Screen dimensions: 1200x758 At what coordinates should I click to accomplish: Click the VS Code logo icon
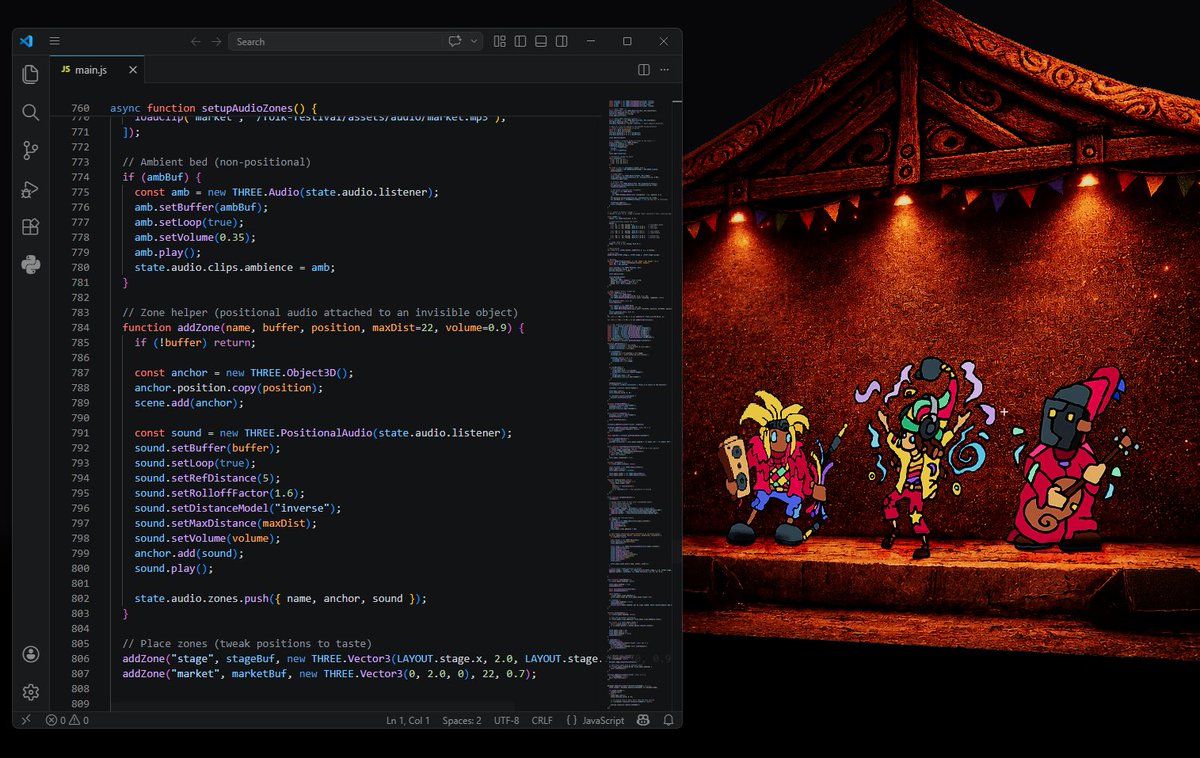pyautogui.click(x=27, y=41)
